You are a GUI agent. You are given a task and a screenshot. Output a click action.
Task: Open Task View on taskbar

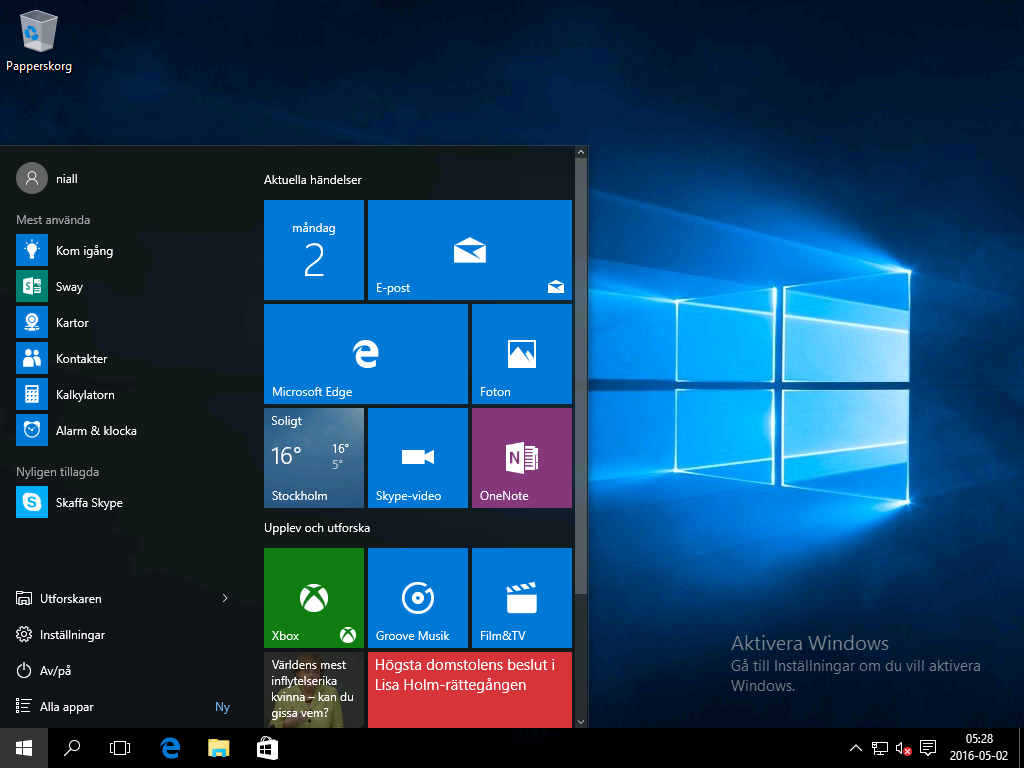(120, 748)
